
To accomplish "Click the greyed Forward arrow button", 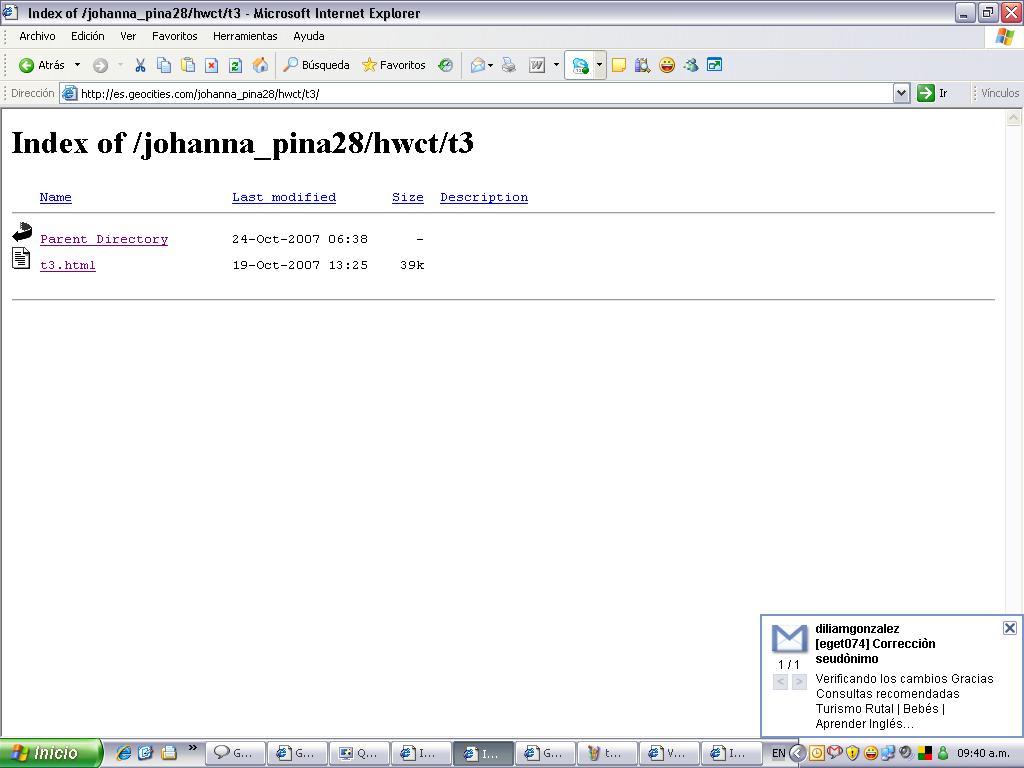I will tap(100, 65).
